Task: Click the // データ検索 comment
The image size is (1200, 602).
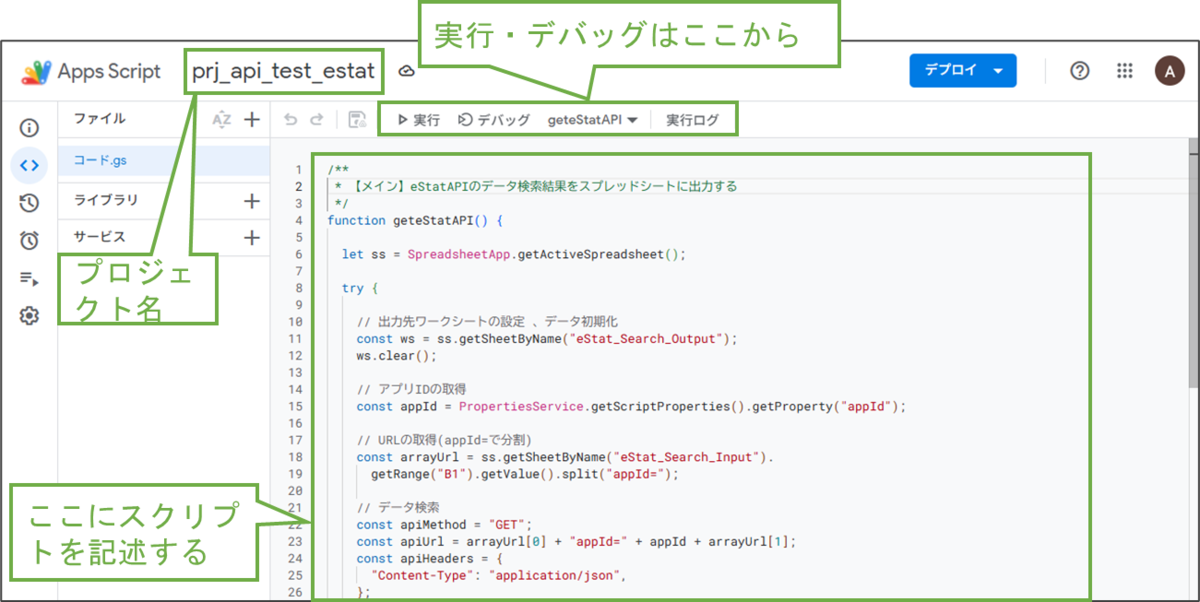Action: pos(398,507)
